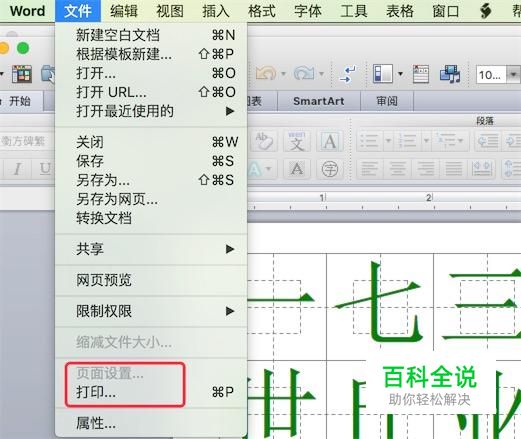Image resolution: width=521 pixels, height=439 pixels.
Task: Open the 工具 menu
Action: click(354, 11)
